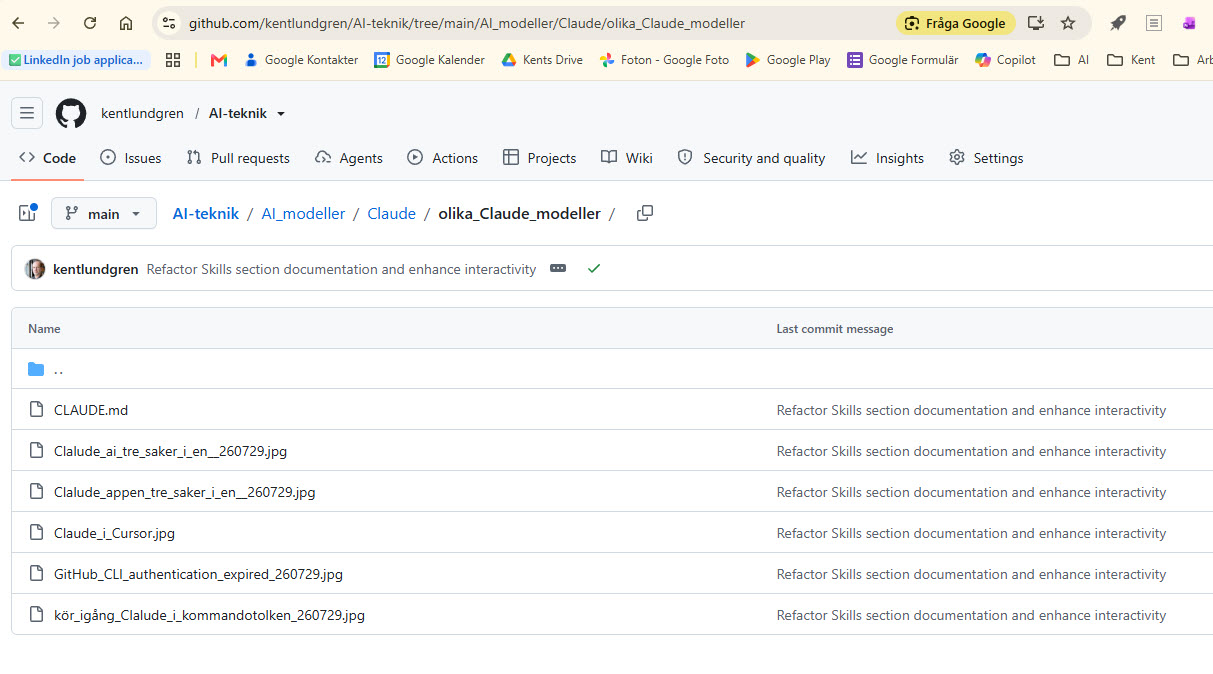Go to AI-teknik breadcrumb link
The height and width of the screenshot is (674, 1213).
coord(206,213)
